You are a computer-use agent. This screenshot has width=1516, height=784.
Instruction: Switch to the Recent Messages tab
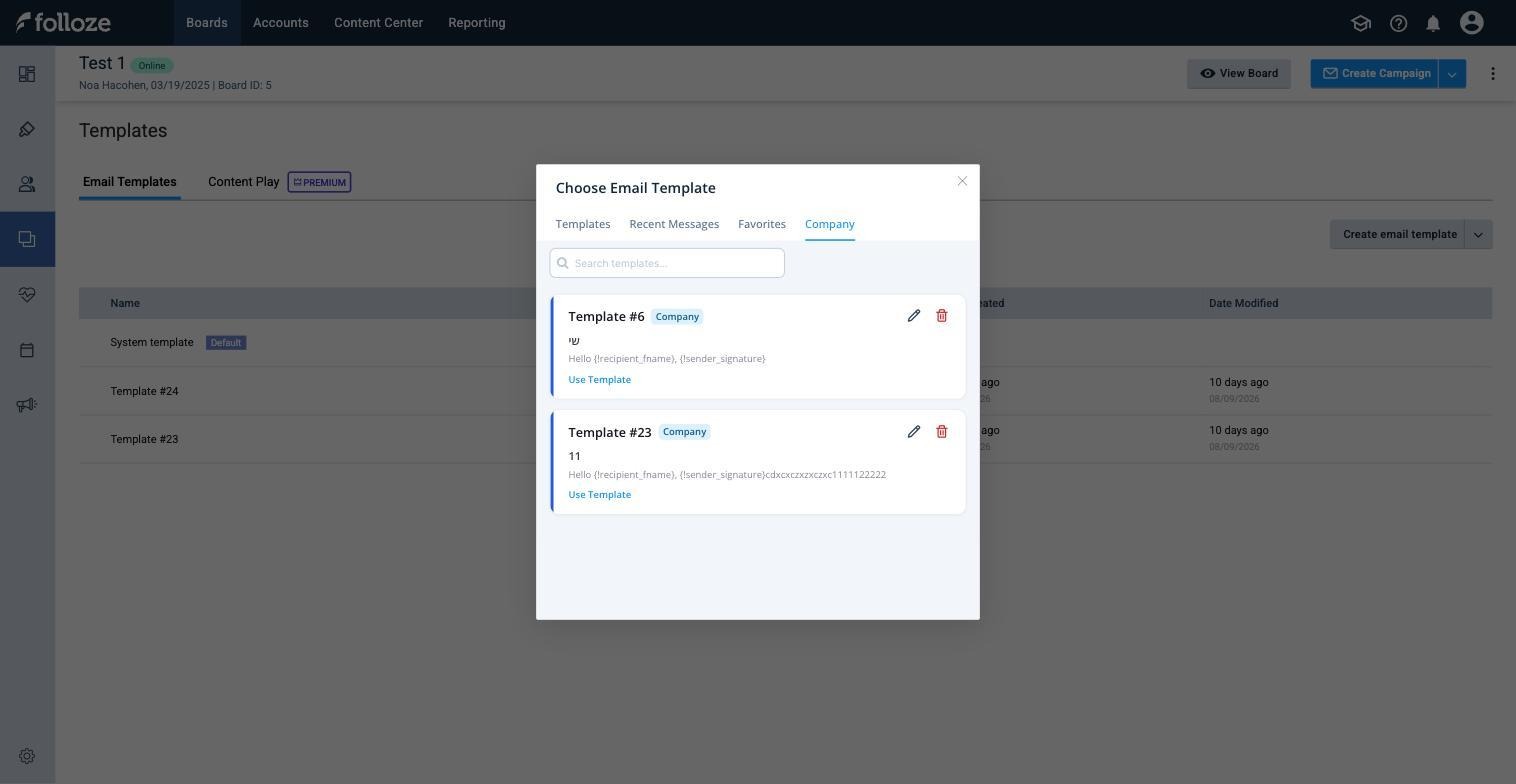tap(674, 224)
